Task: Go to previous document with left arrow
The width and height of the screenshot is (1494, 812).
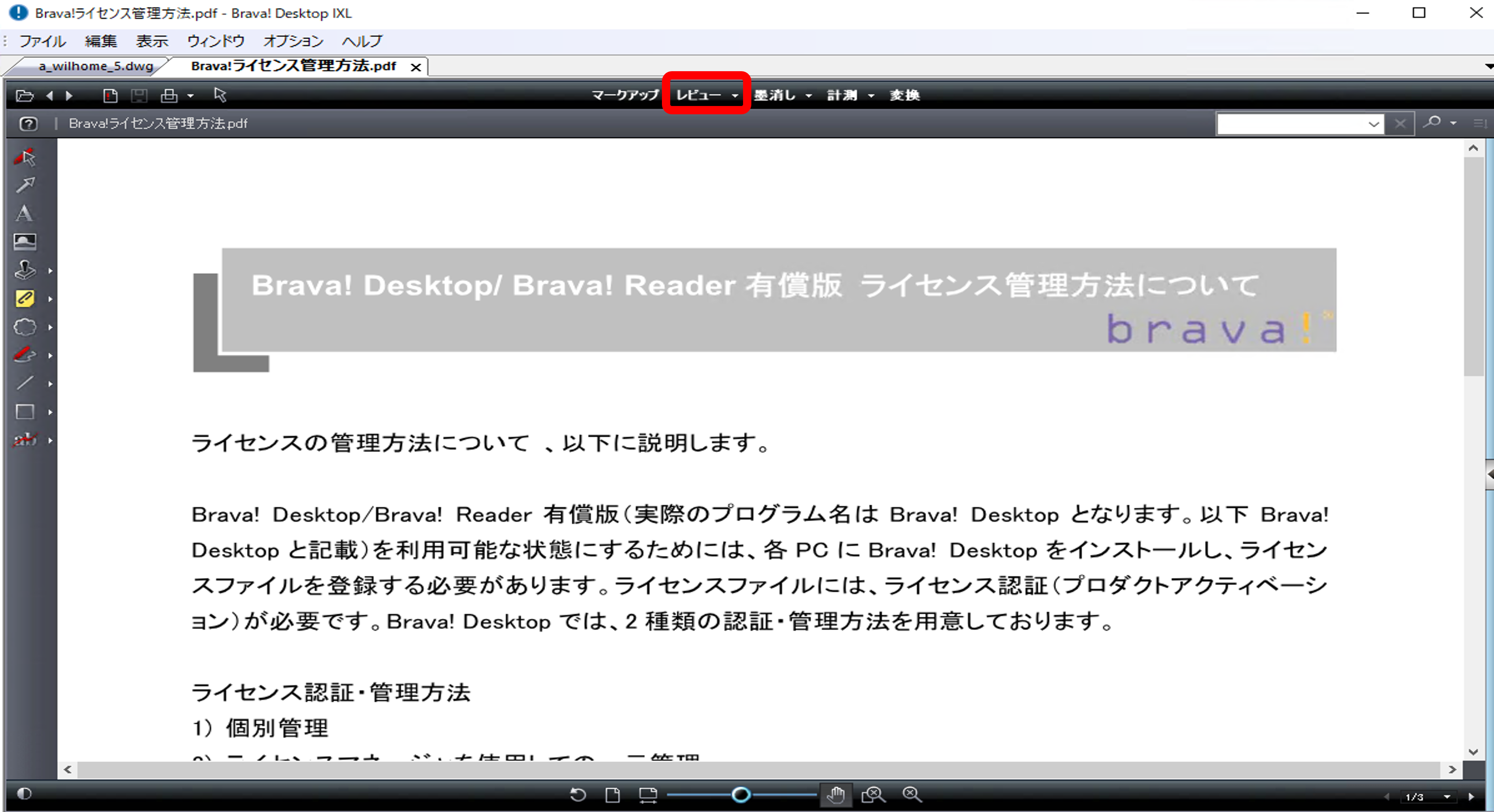Action: click(x=50, y=96)
